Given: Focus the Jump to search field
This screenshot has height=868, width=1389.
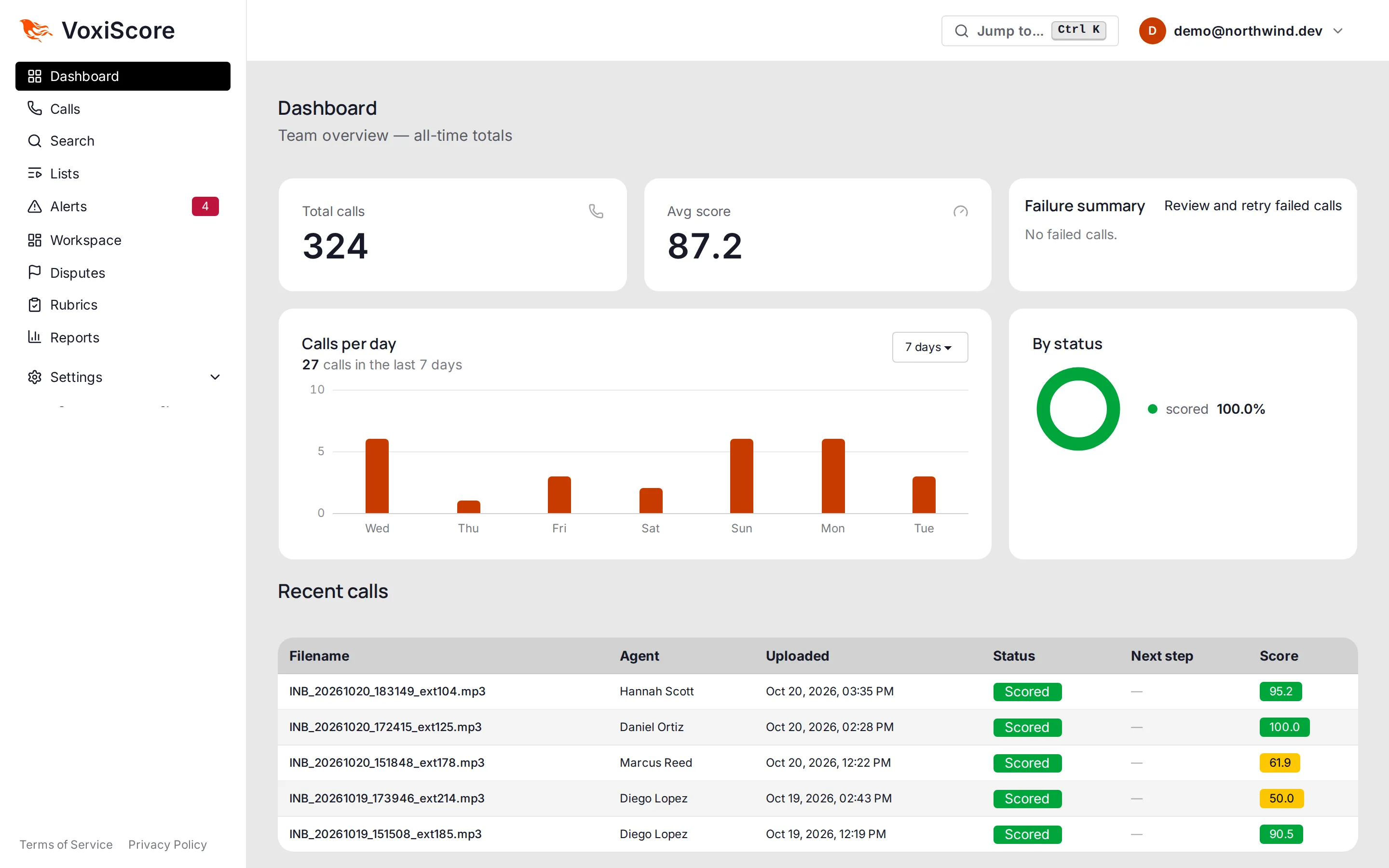Looking at the screenshot, I should click(1030, 30).
